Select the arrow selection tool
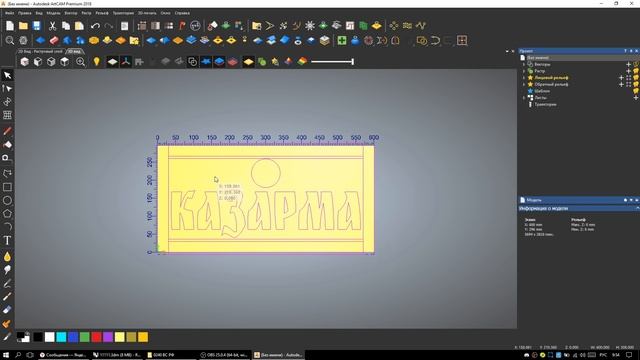 pyautogui.click(x=7, y=75)
